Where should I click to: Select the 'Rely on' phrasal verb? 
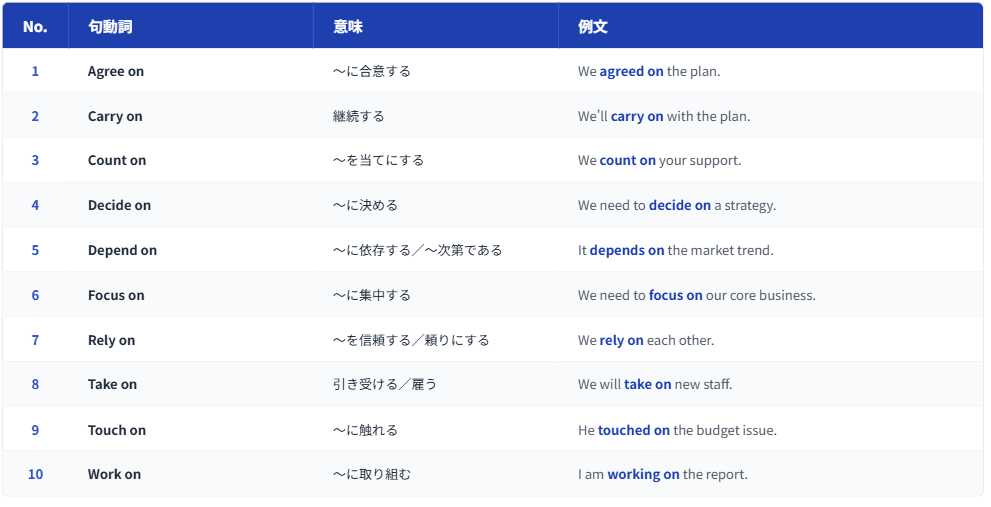(x=111, y=341)
